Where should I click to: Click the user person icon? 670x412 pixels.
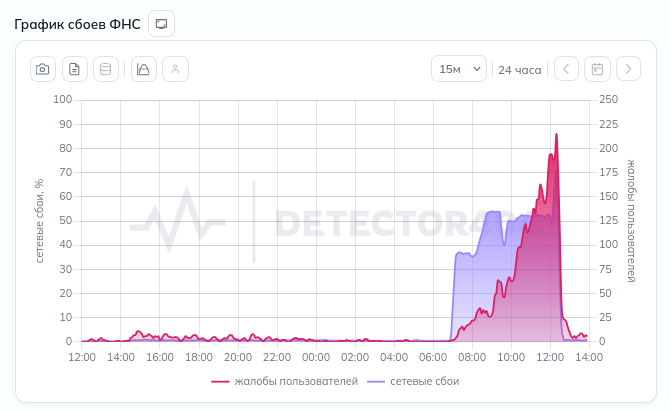(x=175, y=69)
